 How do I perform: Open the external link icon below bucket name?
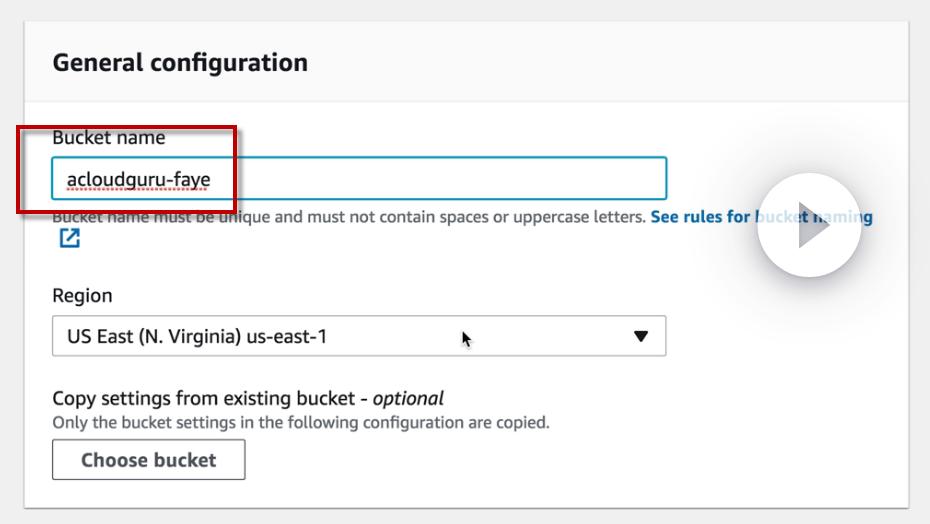point(69,238)
